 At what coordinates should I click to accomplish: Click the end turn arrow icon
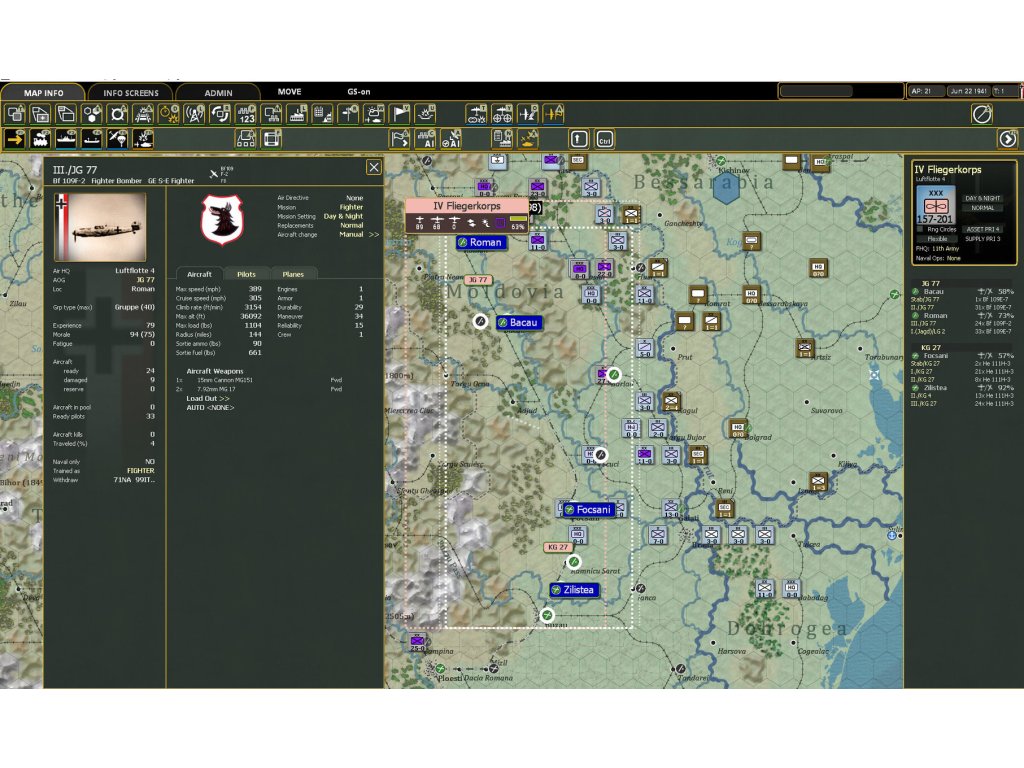(x=1008, y=139)
